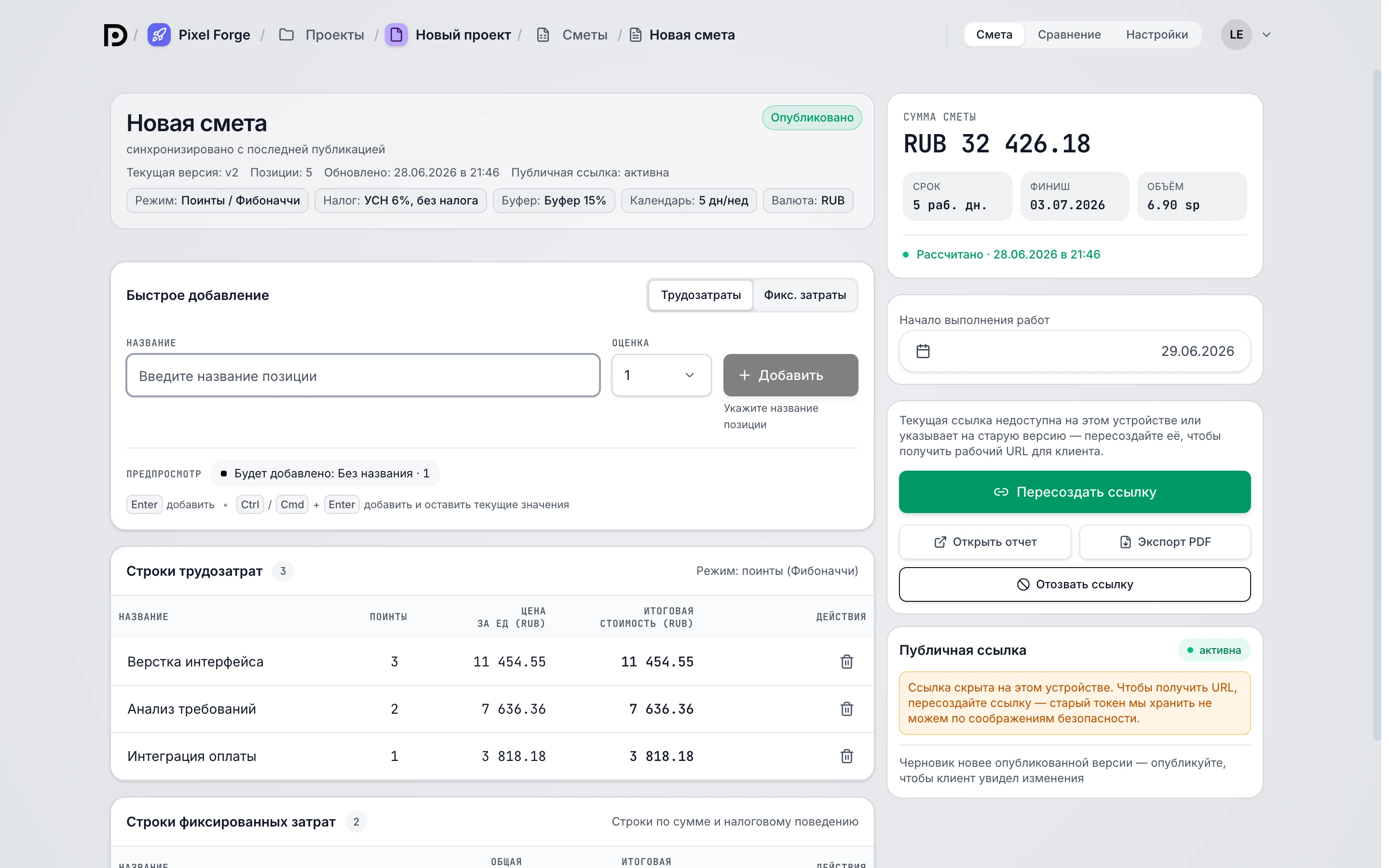Screen dimensions: 1389x868
Task: Click the Добавить button
Action: (x=790, y=375)
